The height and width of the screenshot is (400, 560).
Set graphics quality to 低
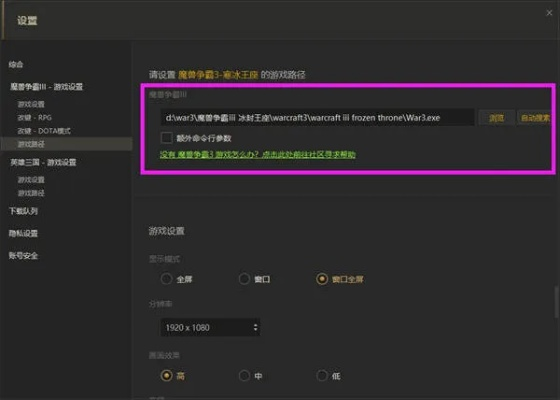coord(322,375)
